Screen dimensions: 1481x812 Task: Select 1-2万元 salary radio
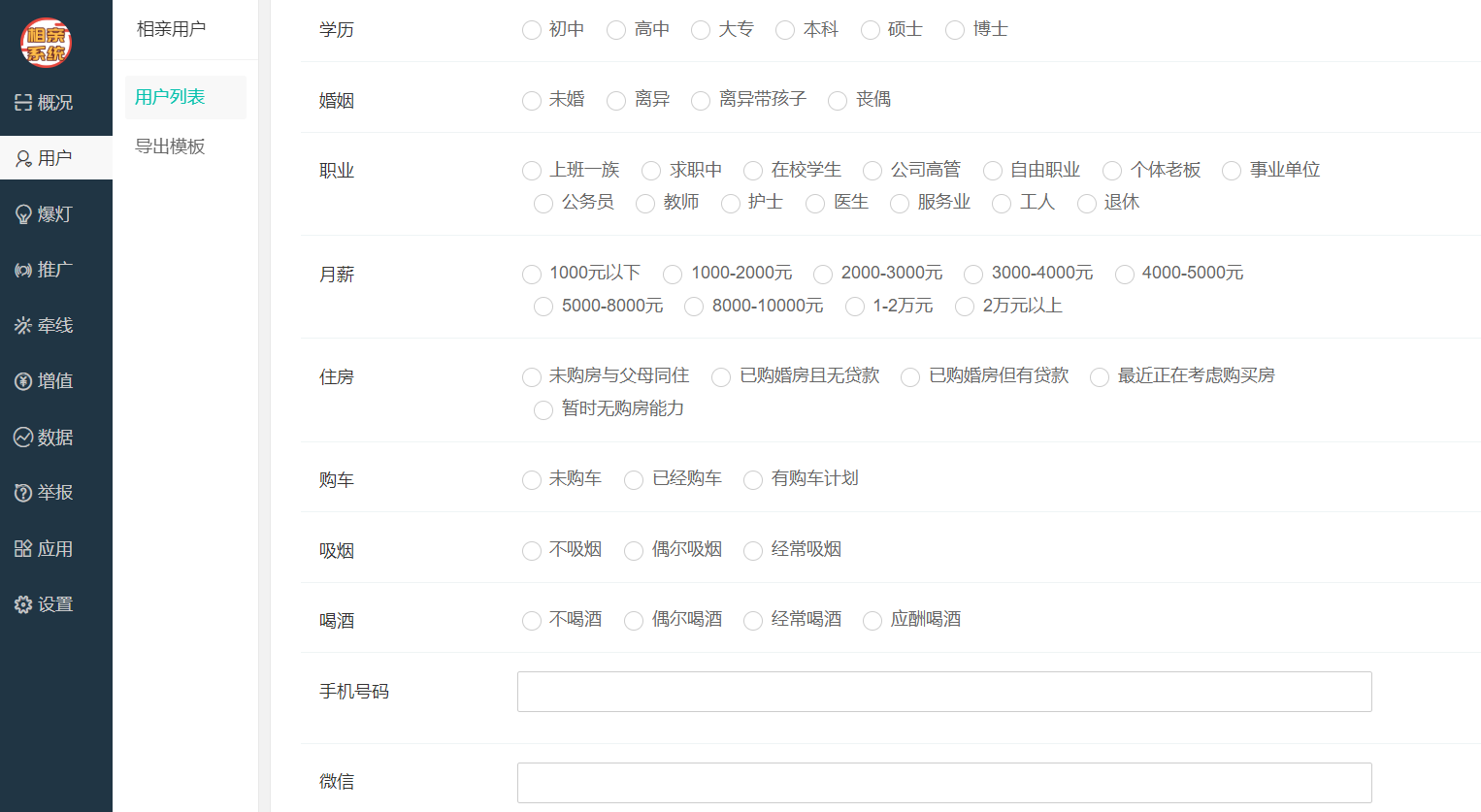coord(855,307)
